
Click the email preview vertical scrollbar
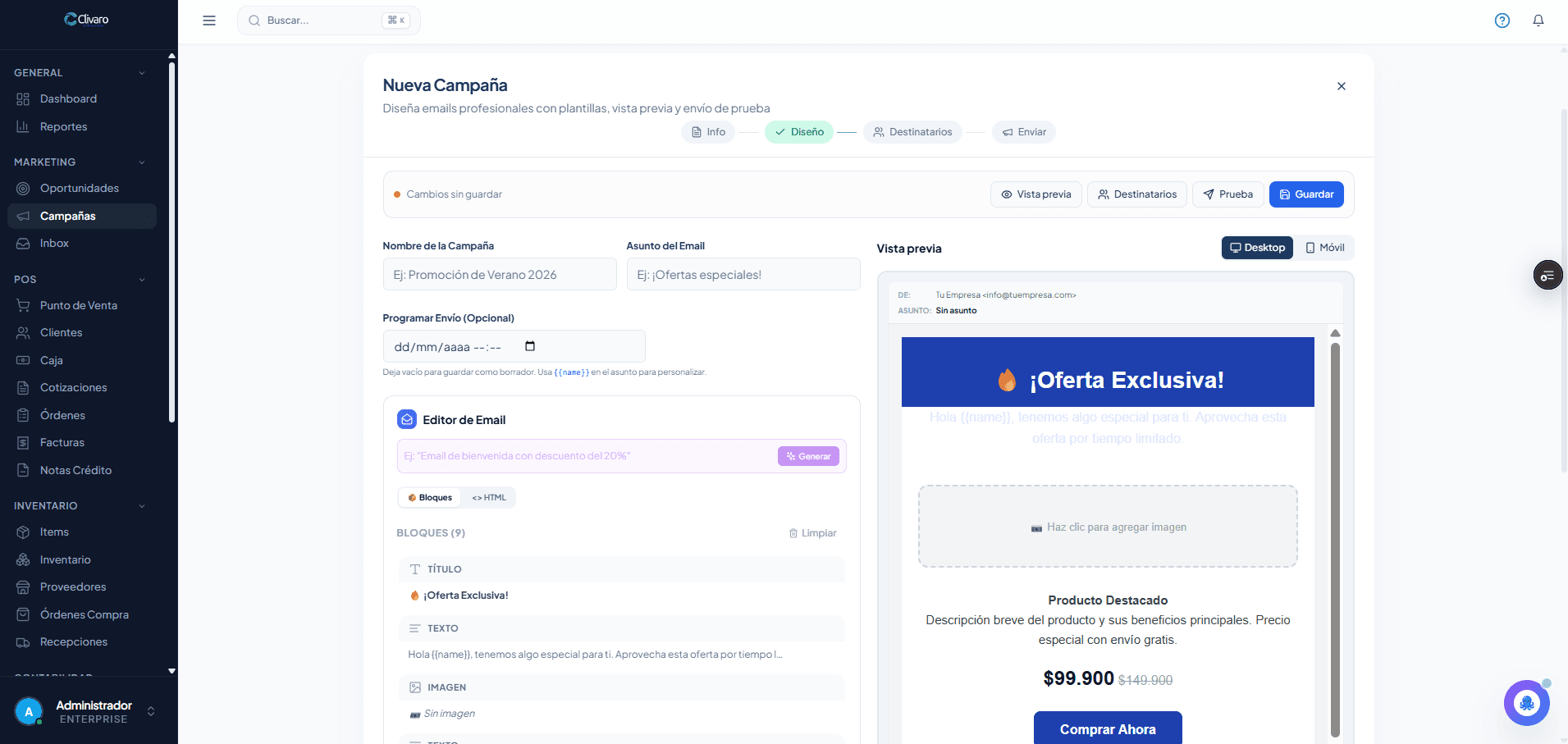[1335, 533]
